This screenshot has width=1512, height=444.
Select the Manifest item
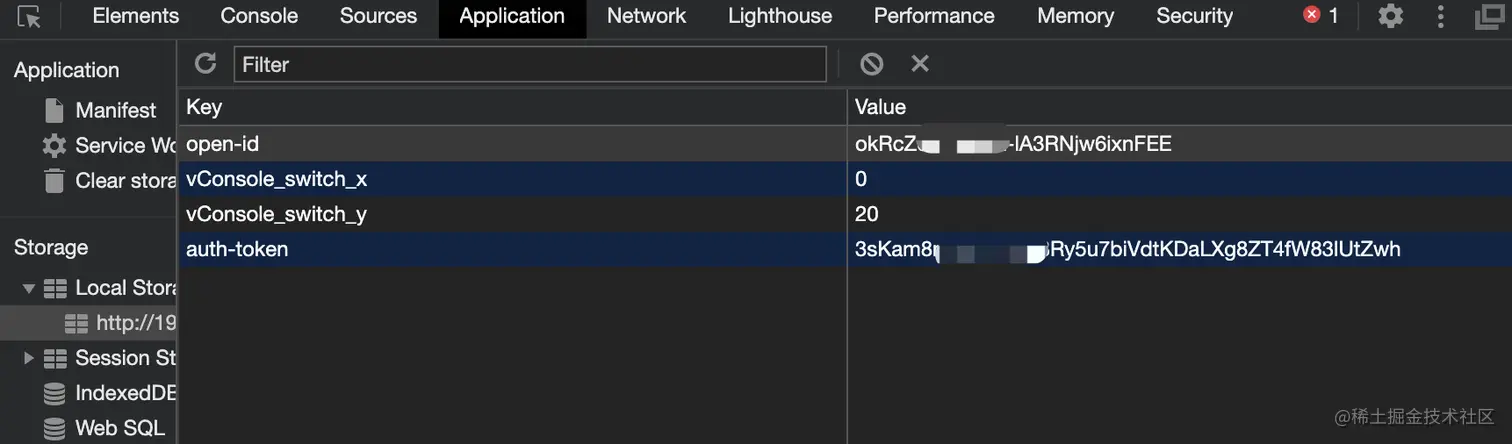coord(115,110)
